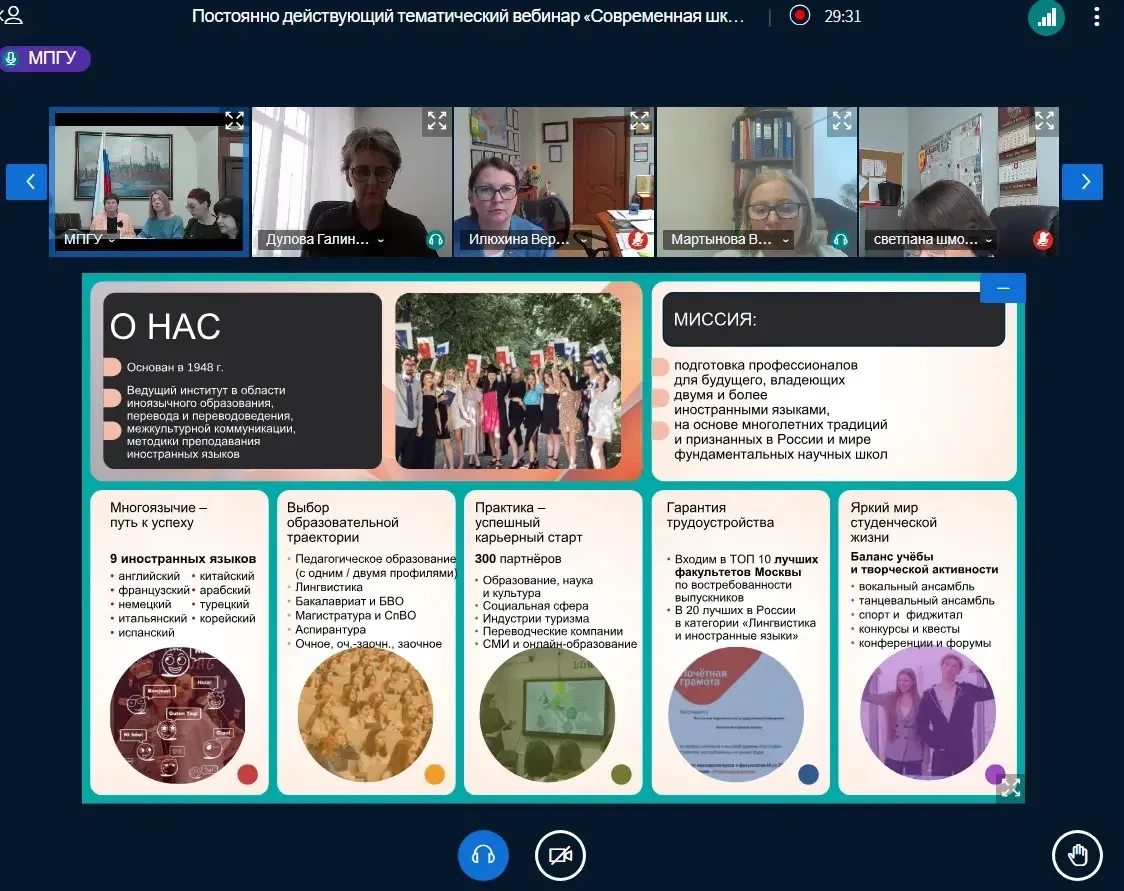Viewport: 1124px width, 891px height.
Task: Open dropdown next to МПГУ name
Action: pos(112,240)
